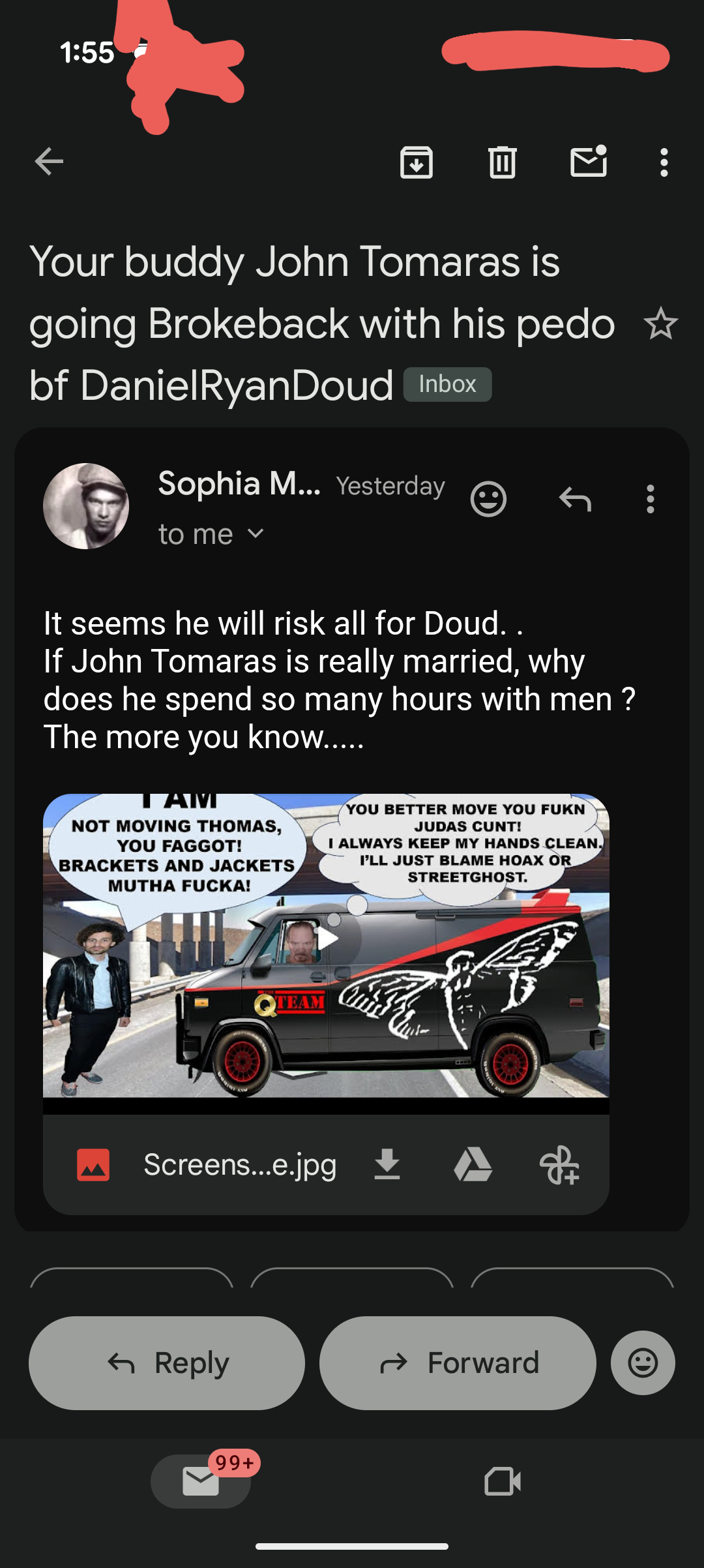Add attachment to Google Photos

point(559,1165)
